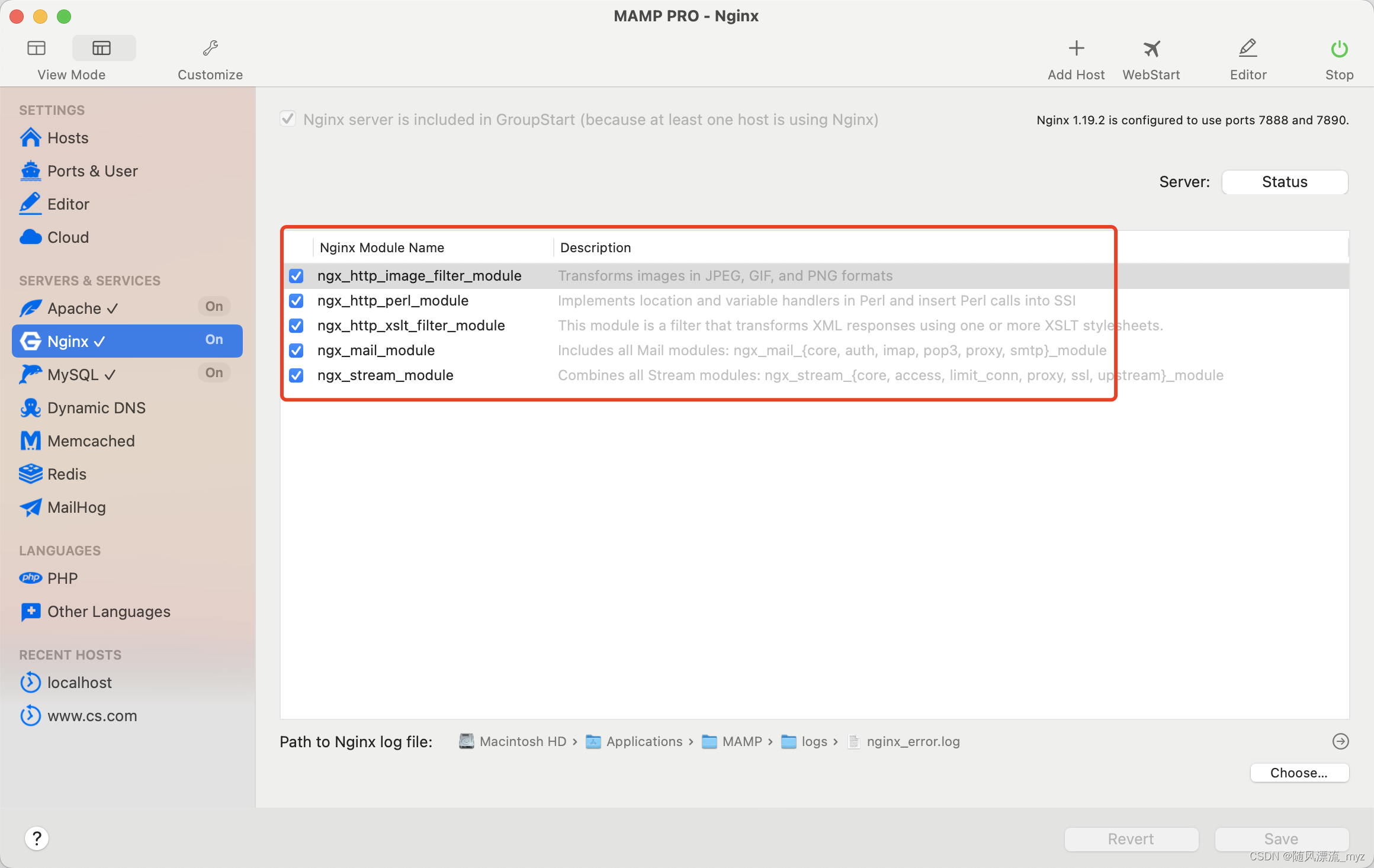The image size is (1374, 868).
Task: Uncheck the ngx_http_perl_module checkbox
Action: point(297,301)
